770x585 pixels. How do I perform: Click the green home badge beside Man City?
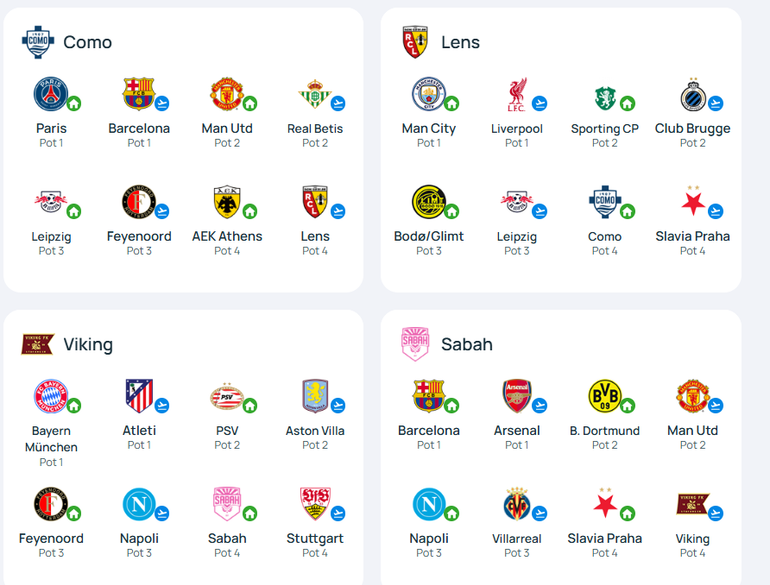452,104
